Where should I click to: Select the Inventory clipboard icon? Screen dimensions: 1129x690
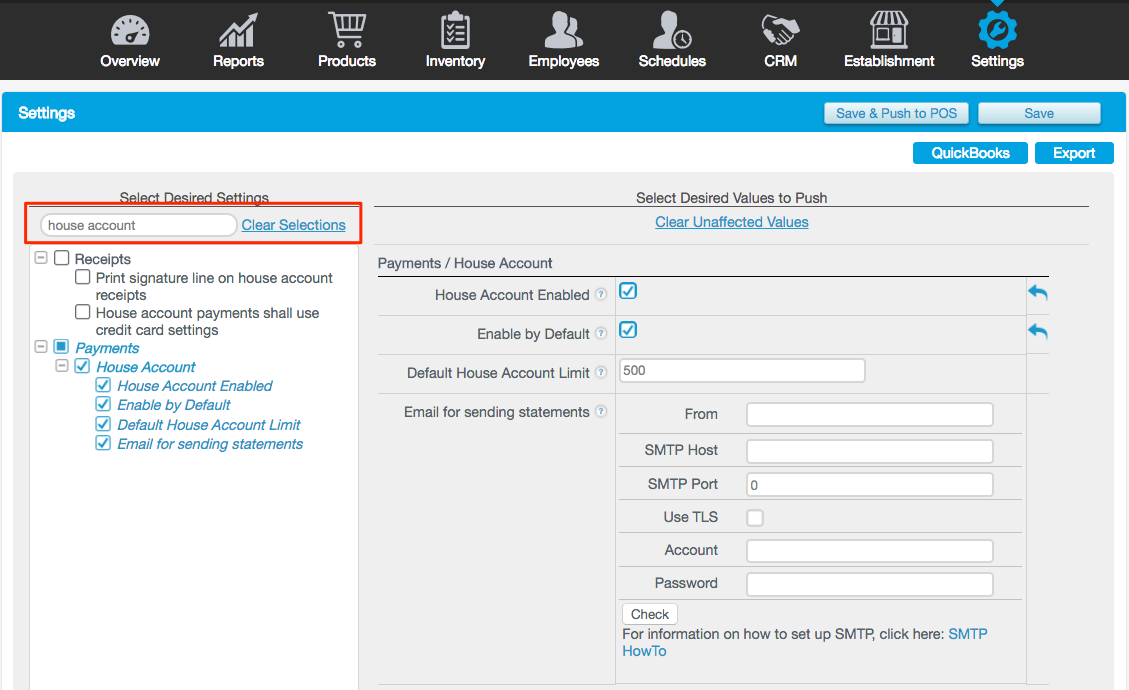click(455, 29)
